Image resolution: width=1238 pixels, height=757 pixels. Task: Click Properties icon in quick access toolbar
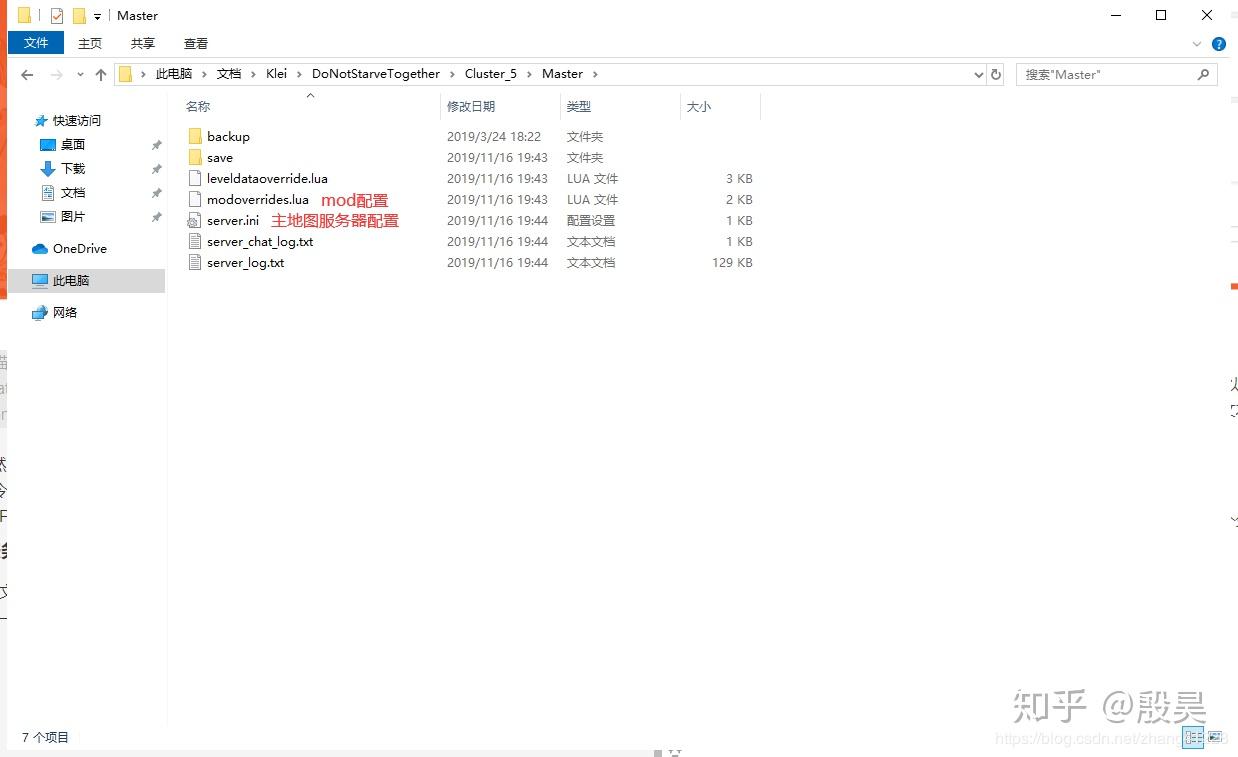coord(57,15)
